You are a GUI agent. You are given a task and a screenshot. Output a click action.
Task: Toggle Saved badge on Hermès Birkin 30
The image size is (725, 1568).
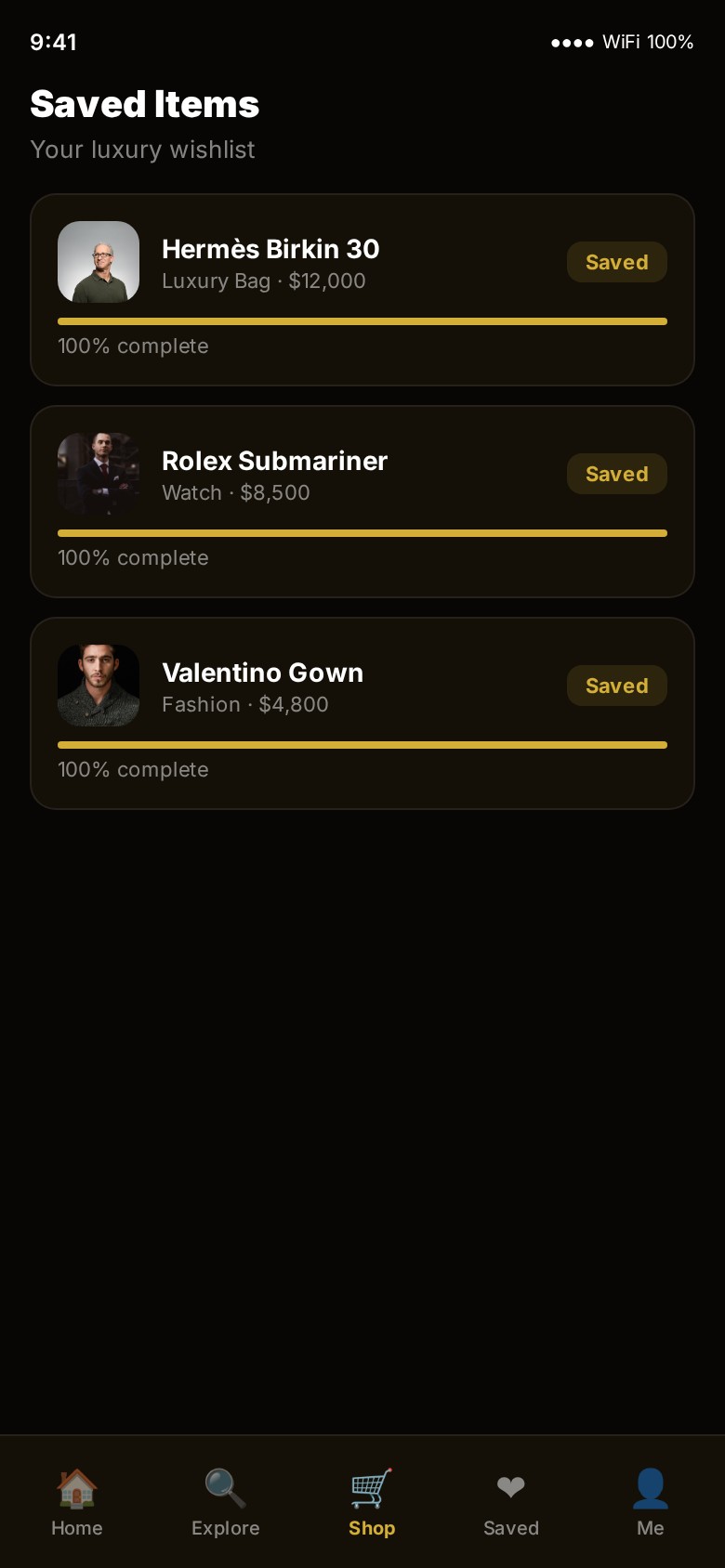(616, 262)
